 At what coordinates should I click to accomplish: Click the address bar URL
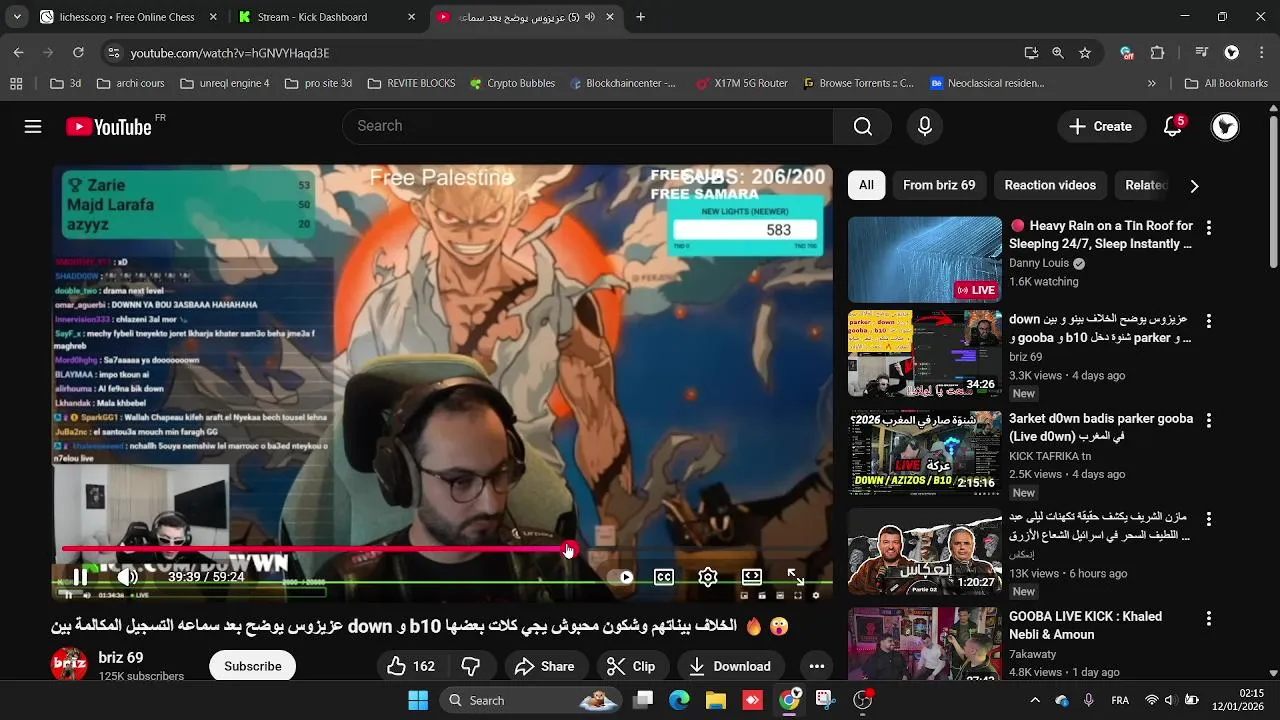(230, 53)
